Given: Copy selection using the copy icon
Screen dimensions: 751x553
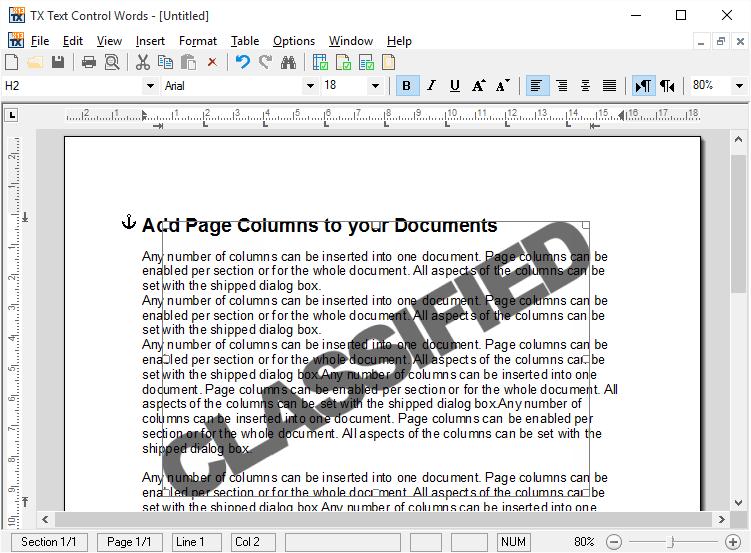Looking at the screenshot, I should coord(165,62).
